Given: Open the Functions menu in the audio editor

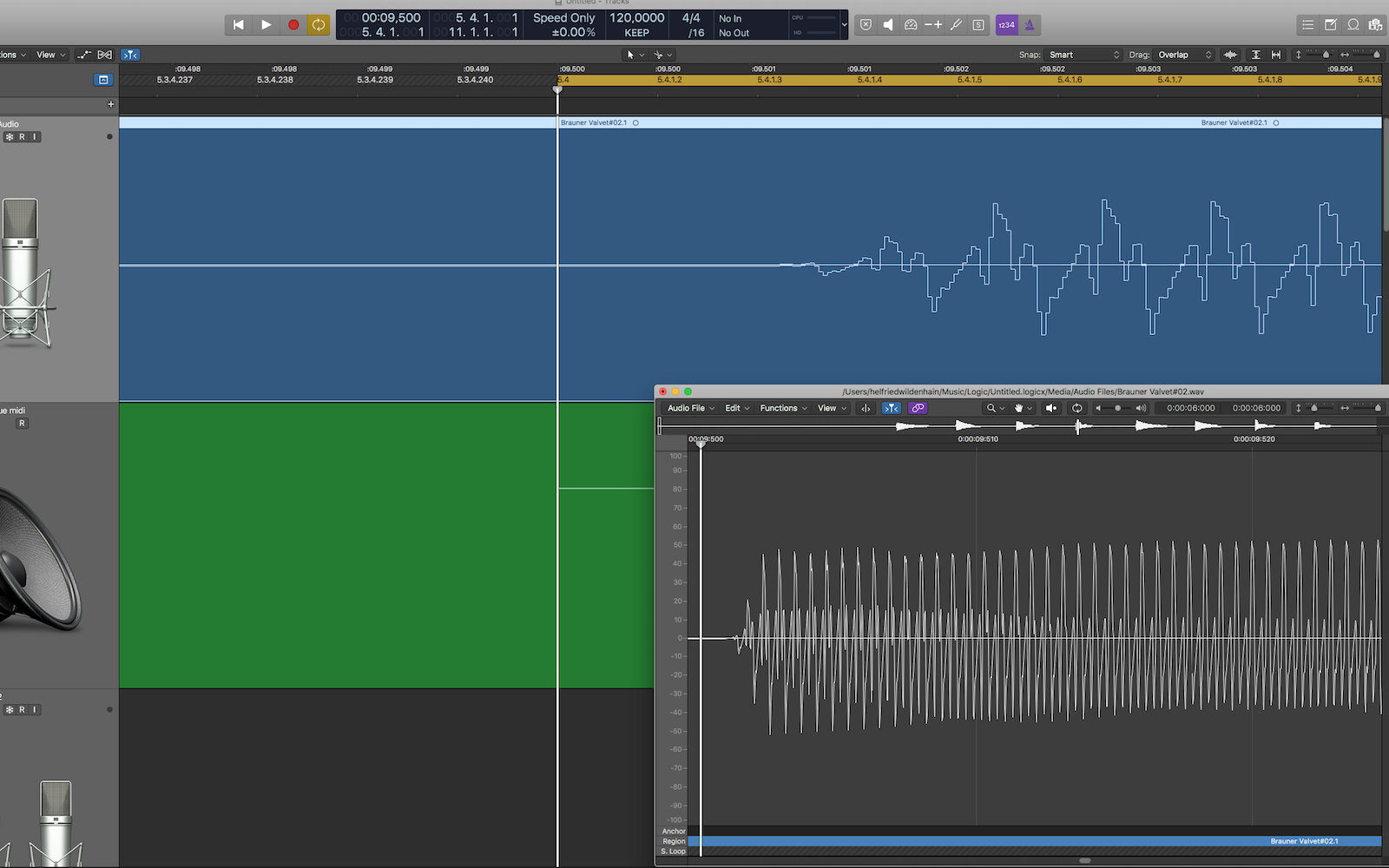Looking at the screenshot, I should click(x=783, y=408).
